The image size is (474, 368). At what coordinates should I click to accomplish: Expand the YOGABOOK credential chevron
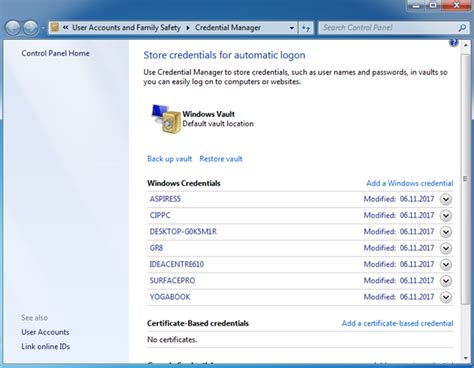446,297
